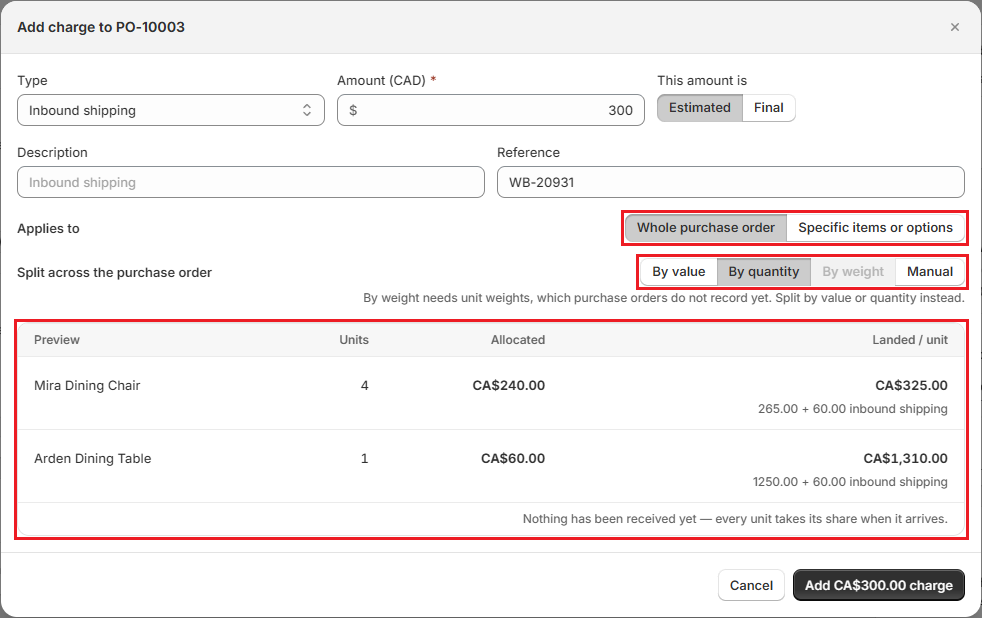
Task: Click units value 1 for Arden Dining Table
Action: (364, 458)
